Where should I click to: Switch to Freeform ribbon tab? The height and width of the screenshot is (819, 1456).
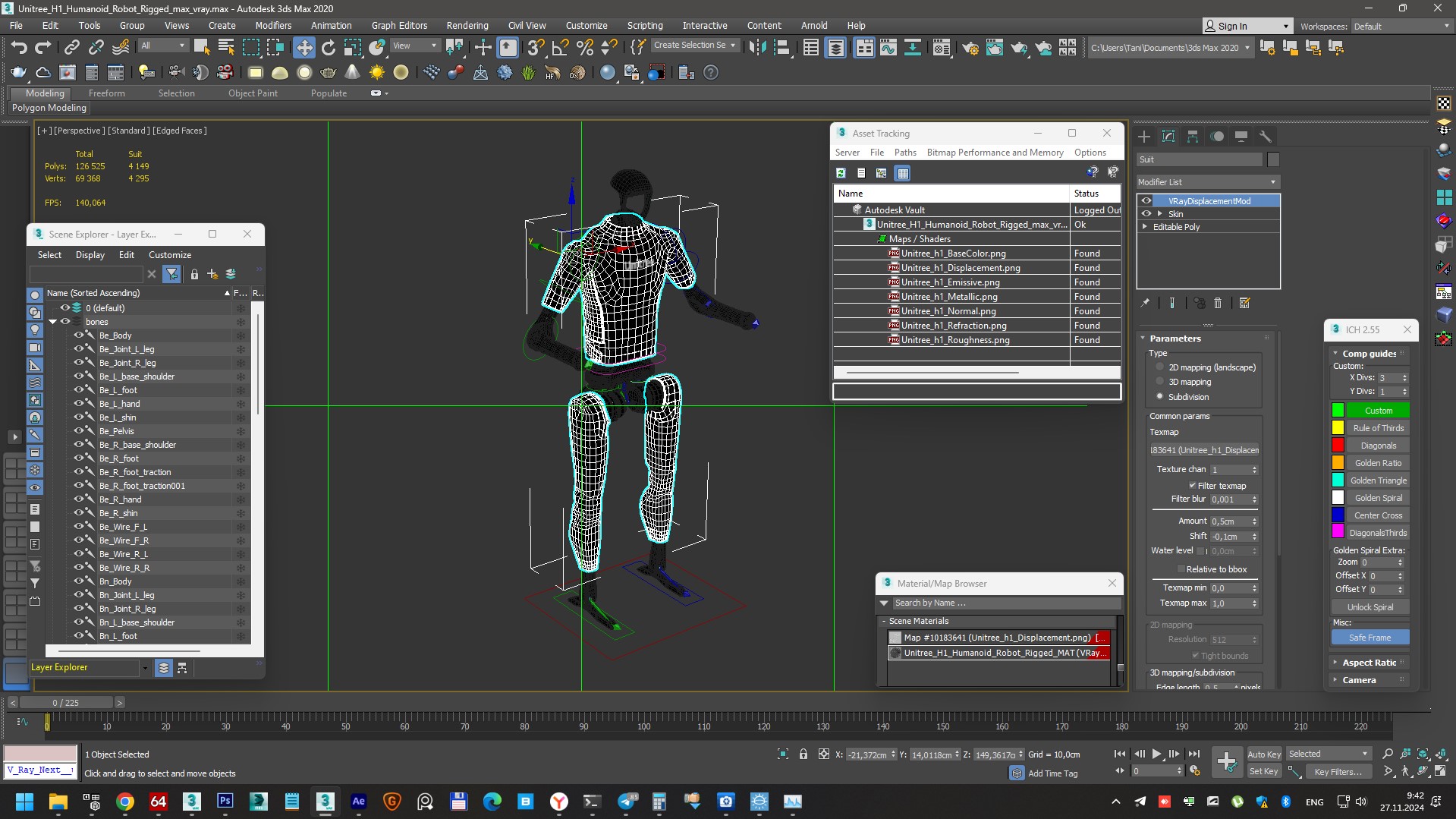point(106,93)
